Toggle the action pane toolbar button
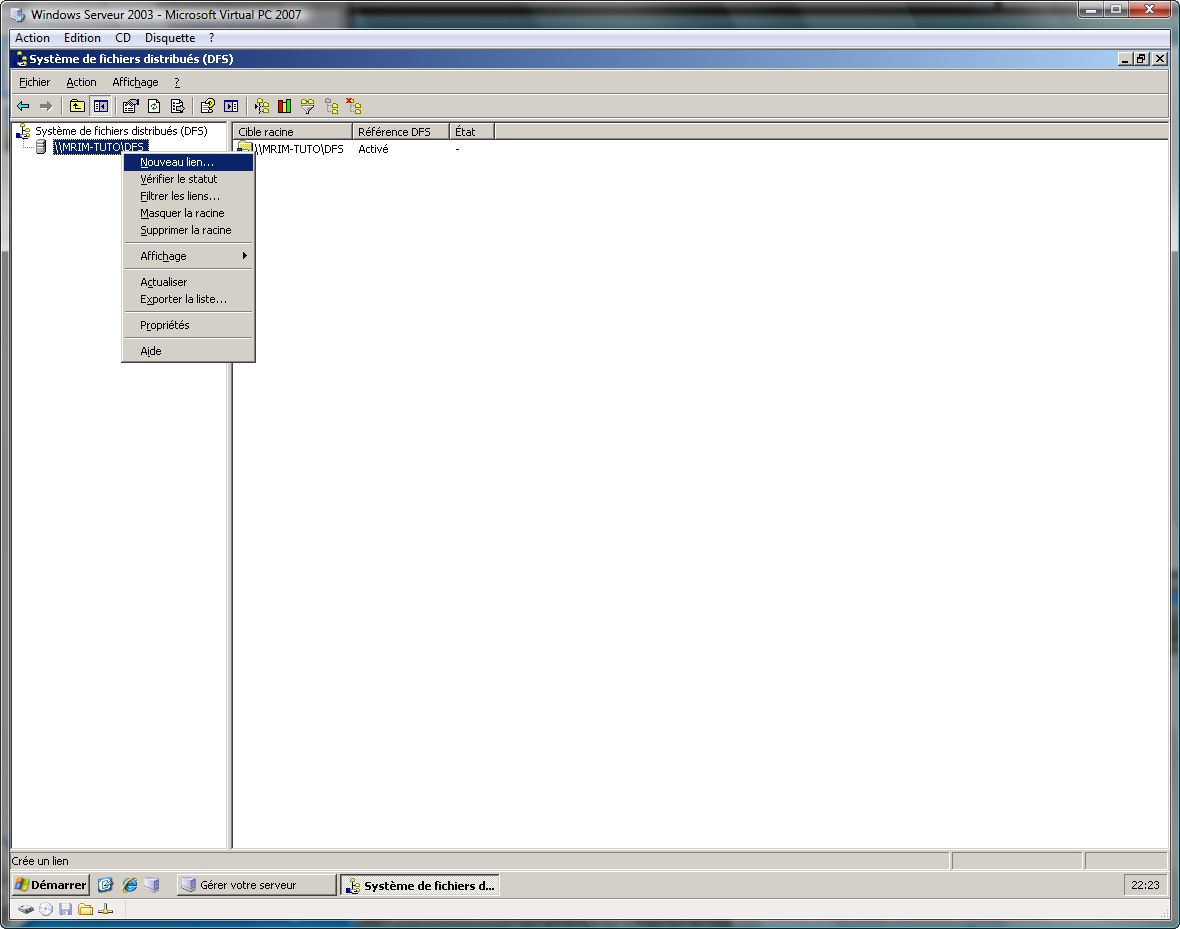Screen dimensions: 1180x929 tap(231, 106)
